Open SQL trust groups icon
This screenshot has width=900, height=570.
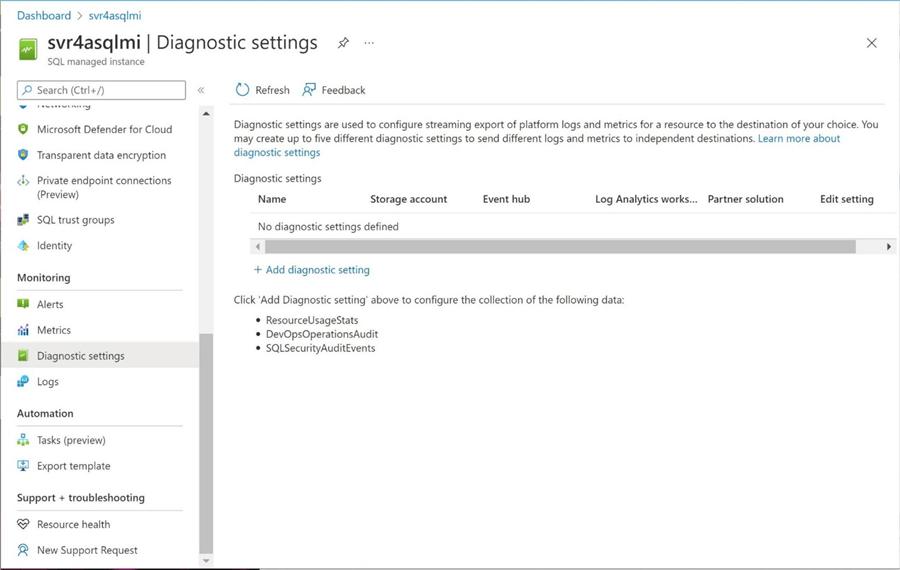click(23, 220)
